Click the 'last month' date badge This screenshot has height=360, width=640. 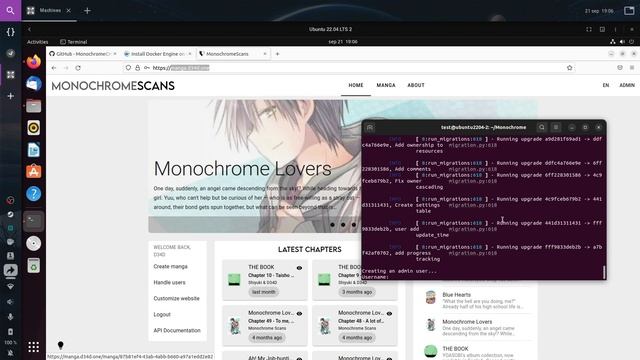[264, 292]
